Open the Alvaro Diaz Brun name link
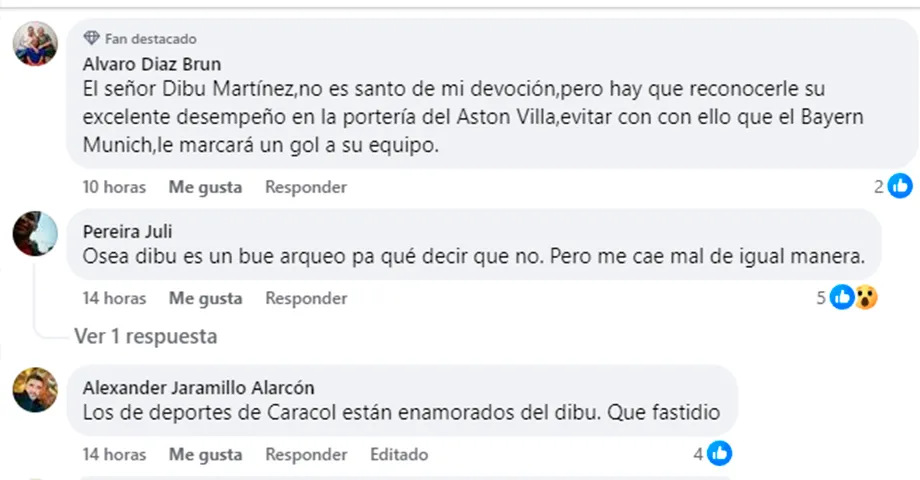 pos(151,64)
